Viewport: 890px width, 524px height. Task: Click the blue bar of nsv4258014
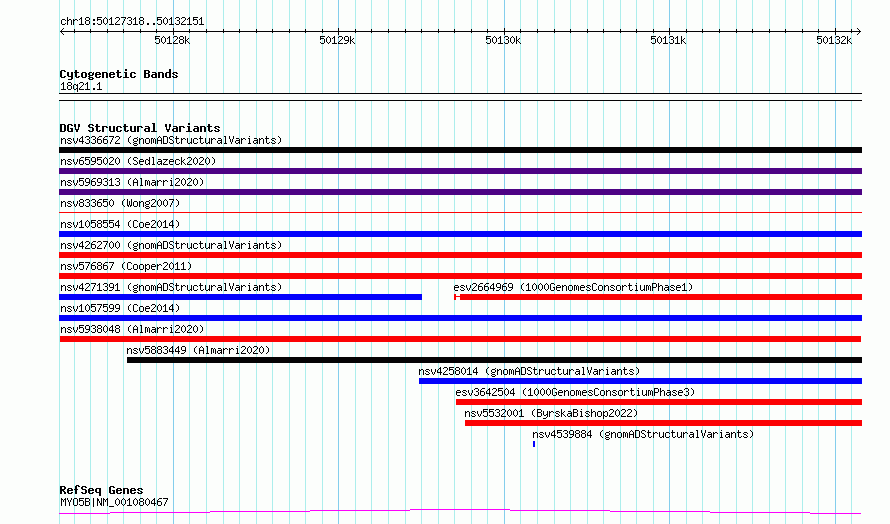(x=640, y=381)
